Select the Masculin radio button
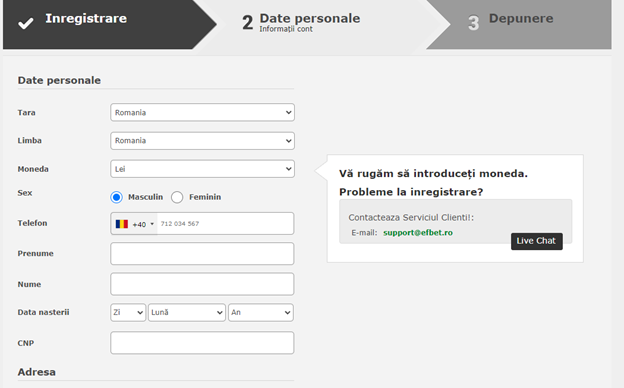 pyautogui.click(x=116, y=197)
